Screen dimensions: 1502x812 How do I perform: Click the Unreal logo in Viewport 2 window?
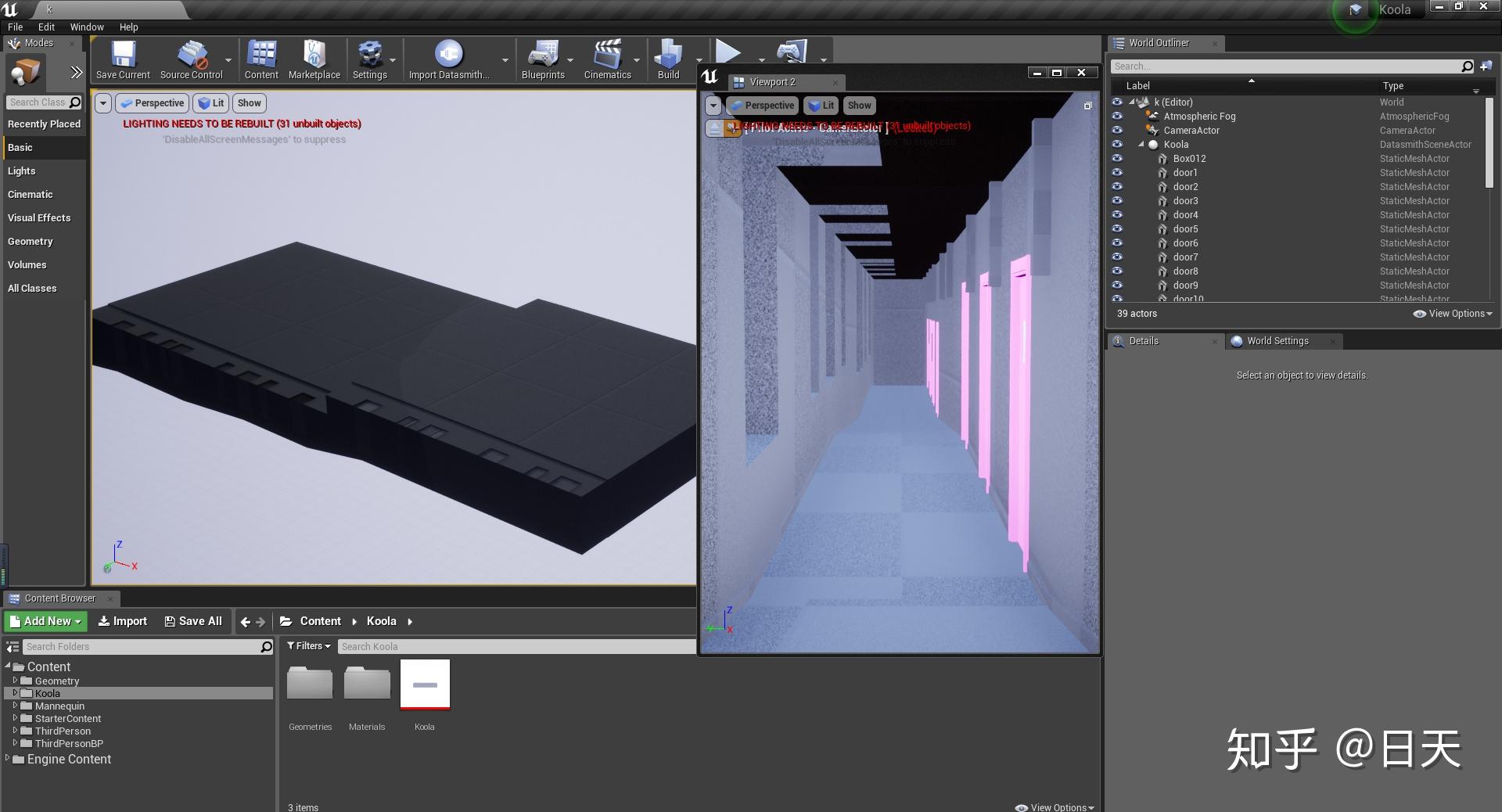pyautogui.click(x=710, y=77)
